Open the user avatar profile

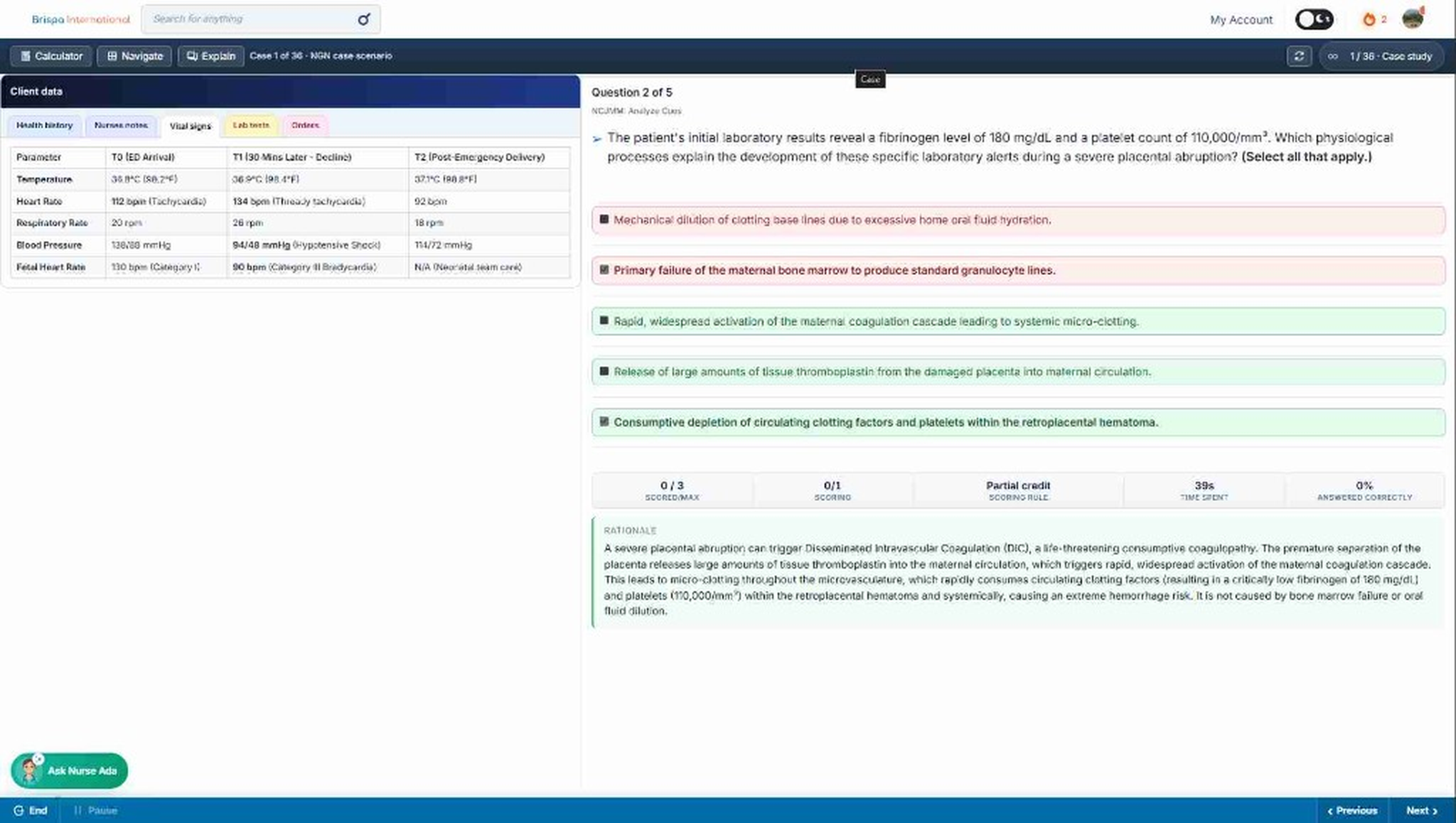(1413, 18)
